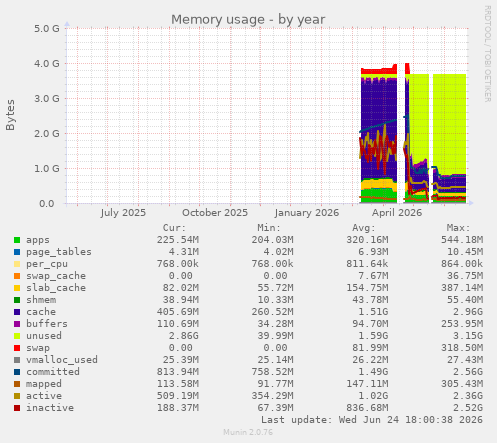The height and width of the screenshot is (443, 497).
Task: Click the 'July 2025' x-axis label
Action: click(123, 213)
